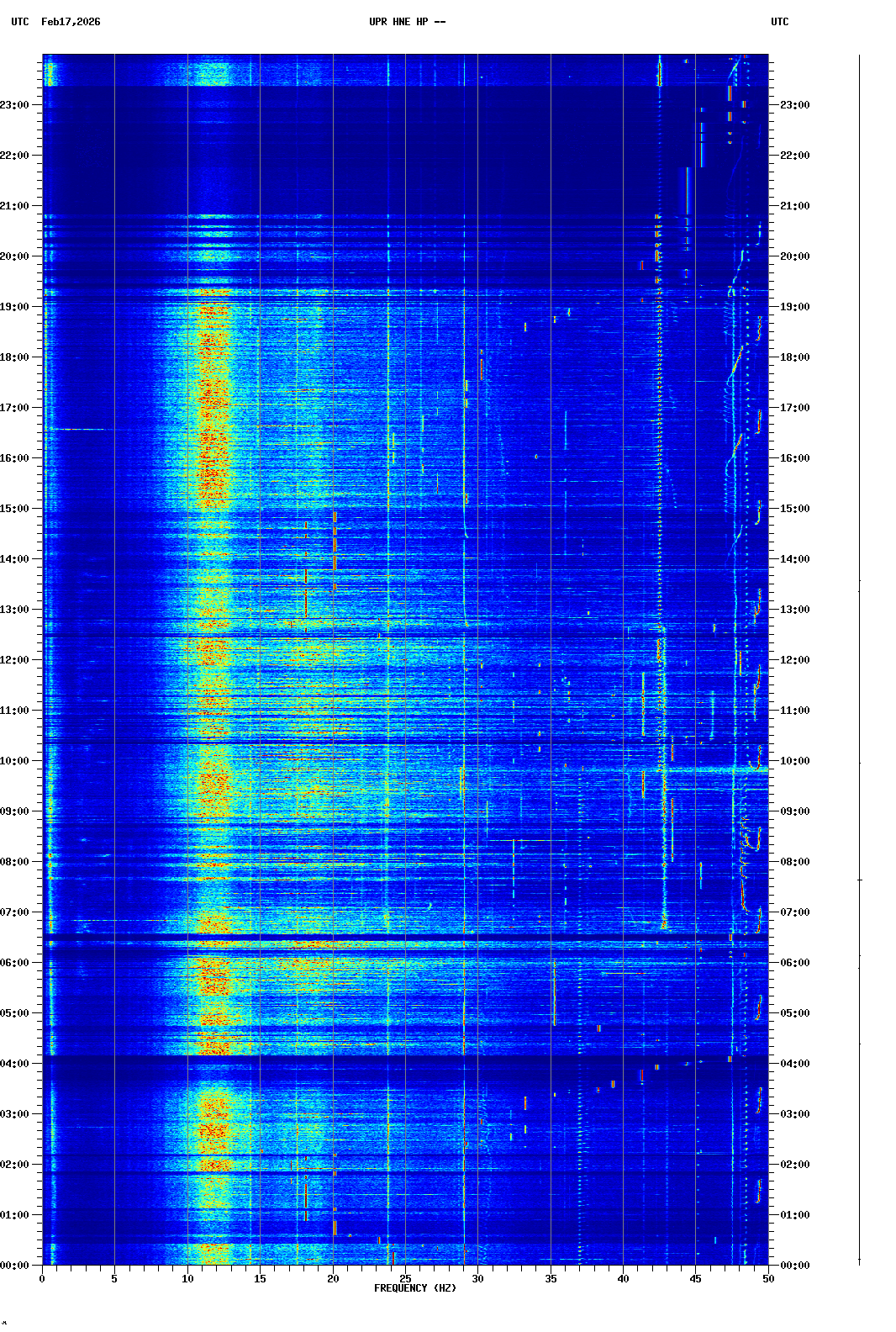The height and width of the screenshot is (1332, 896).
Task: Select the 19:00 marker on right axis
Action: (x=794, y=307)
